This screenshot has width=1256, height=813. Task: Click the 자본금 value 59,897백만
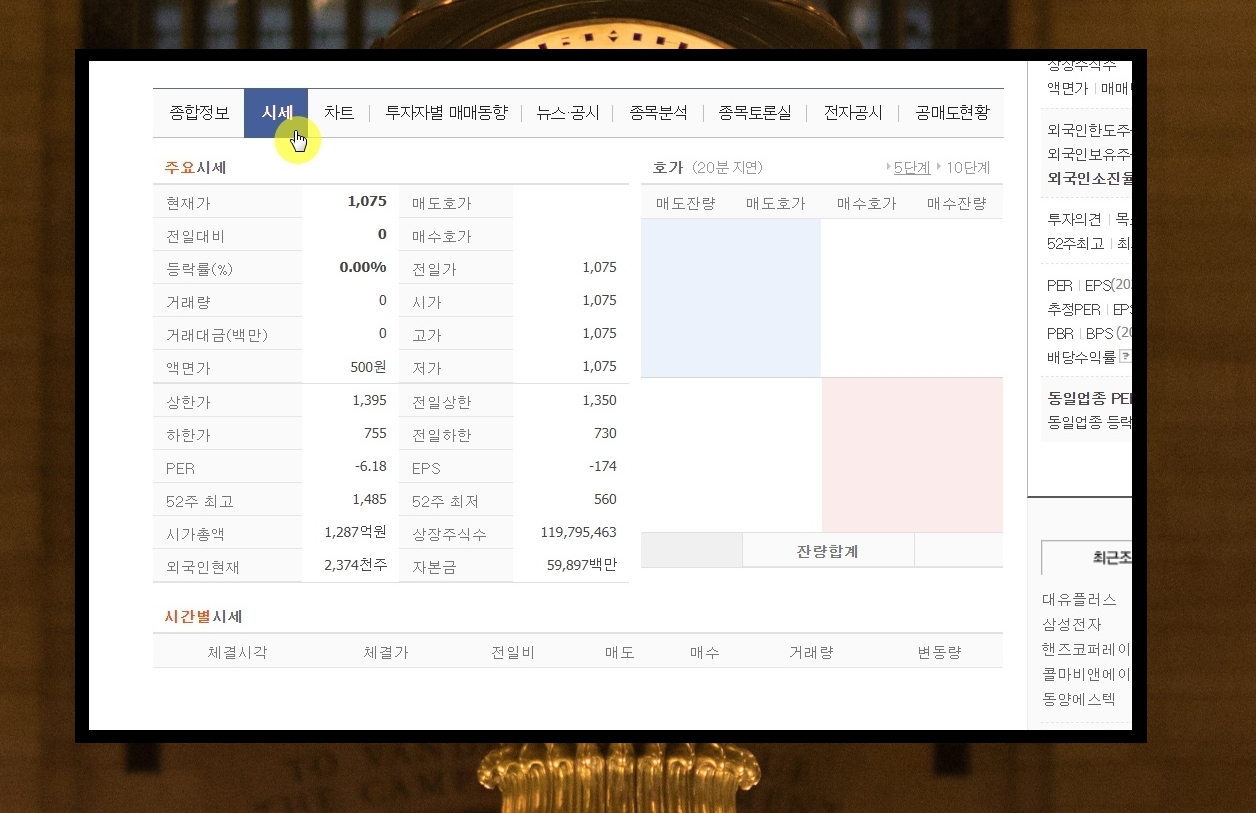click(x=582, y=565)
